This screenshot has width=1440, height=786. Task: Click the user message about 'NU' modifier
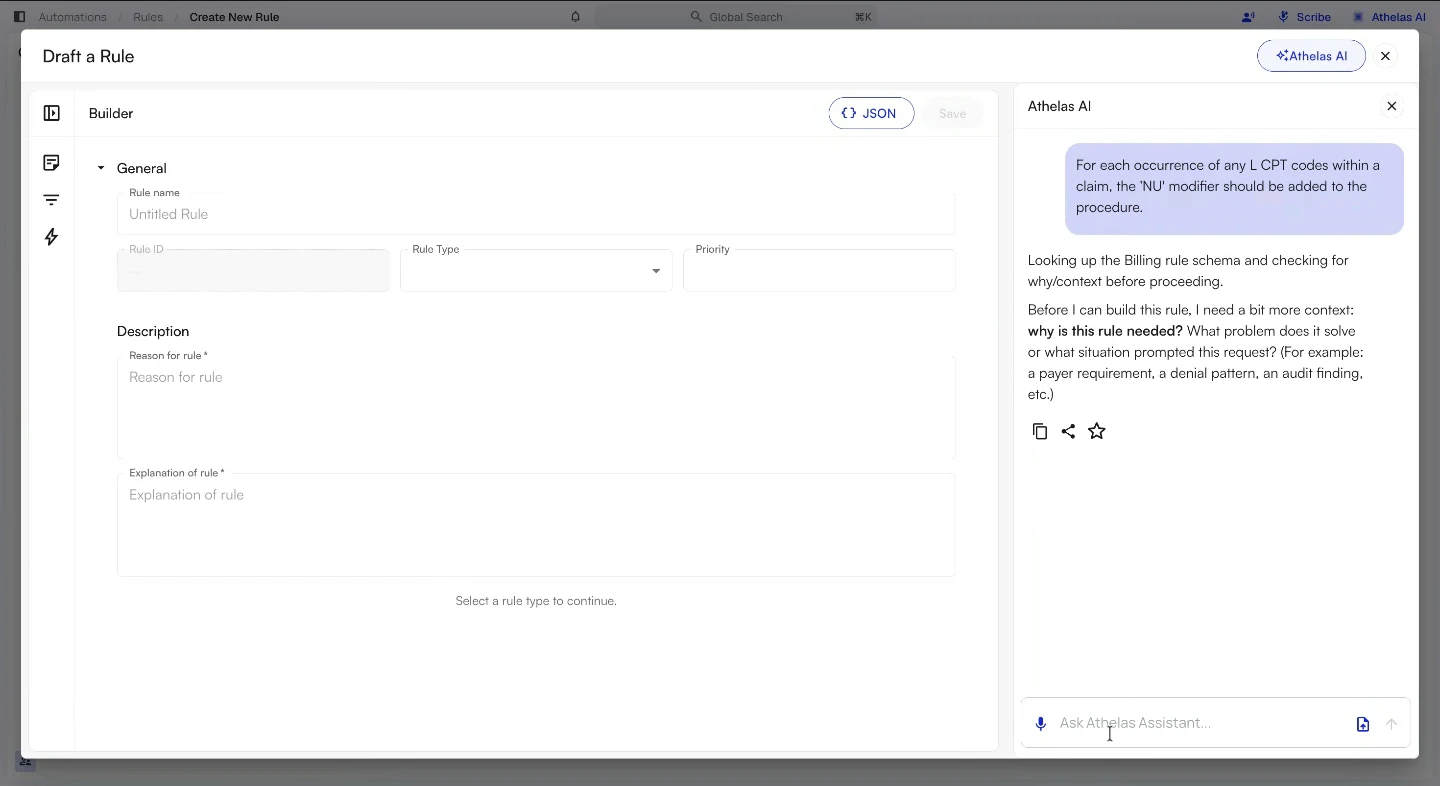pos(1234,189)
